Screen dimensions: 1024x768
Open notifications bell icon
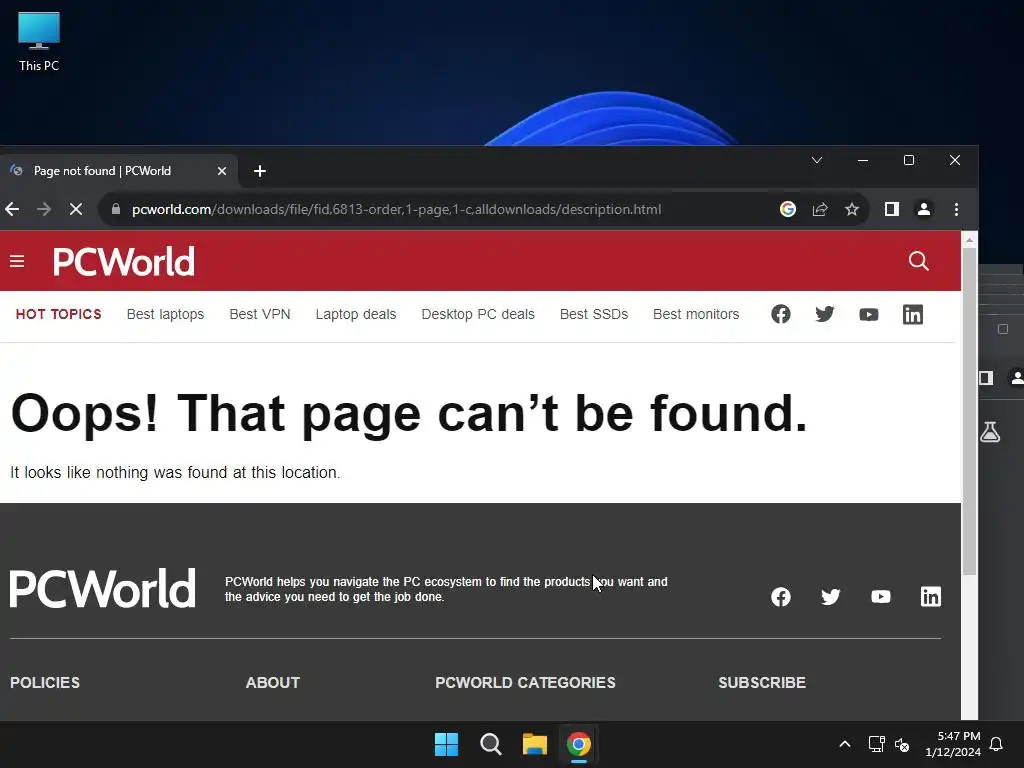point(996,744)
